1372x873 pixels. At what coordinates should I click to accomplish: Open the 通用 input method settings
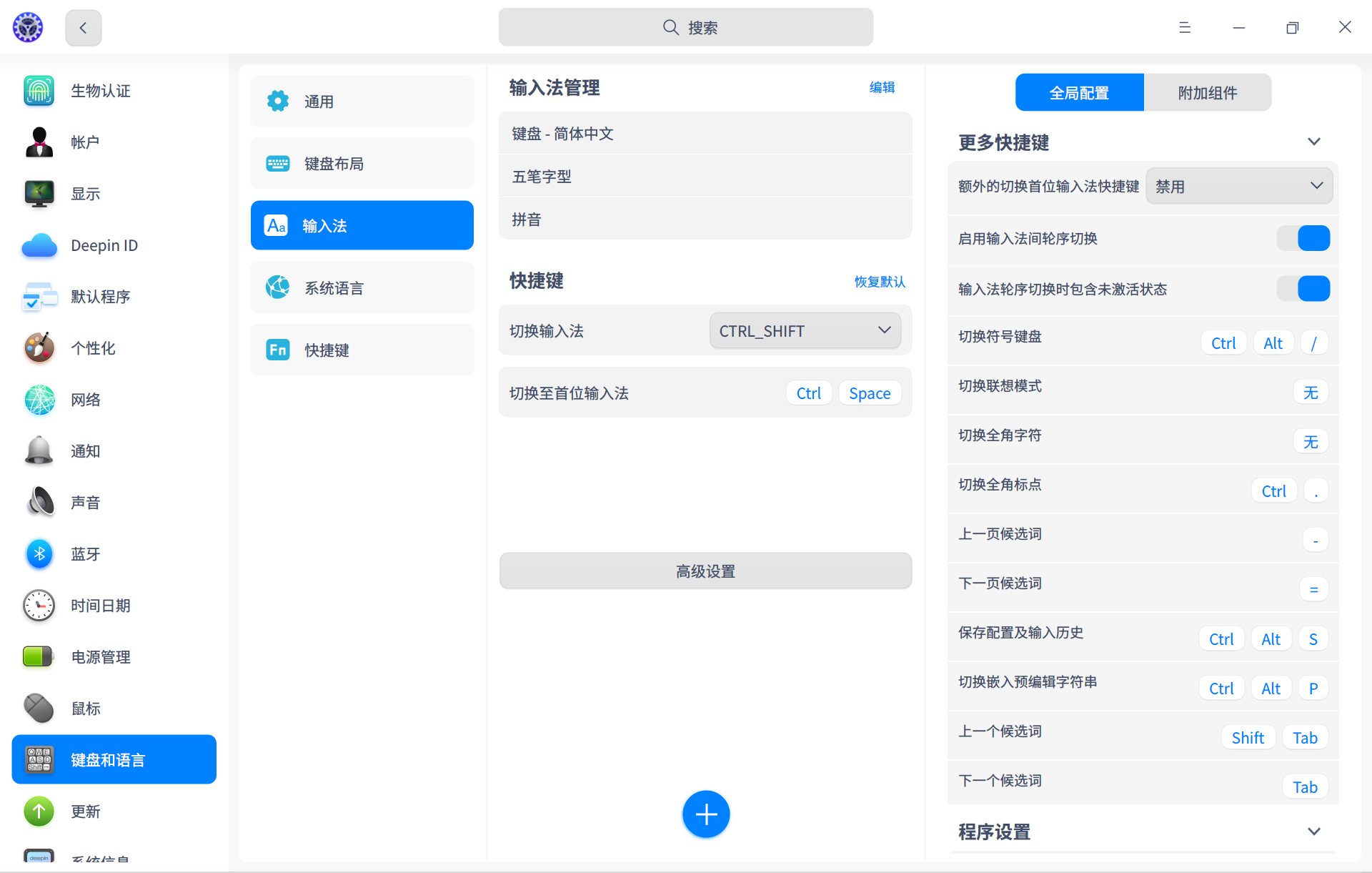362,101
